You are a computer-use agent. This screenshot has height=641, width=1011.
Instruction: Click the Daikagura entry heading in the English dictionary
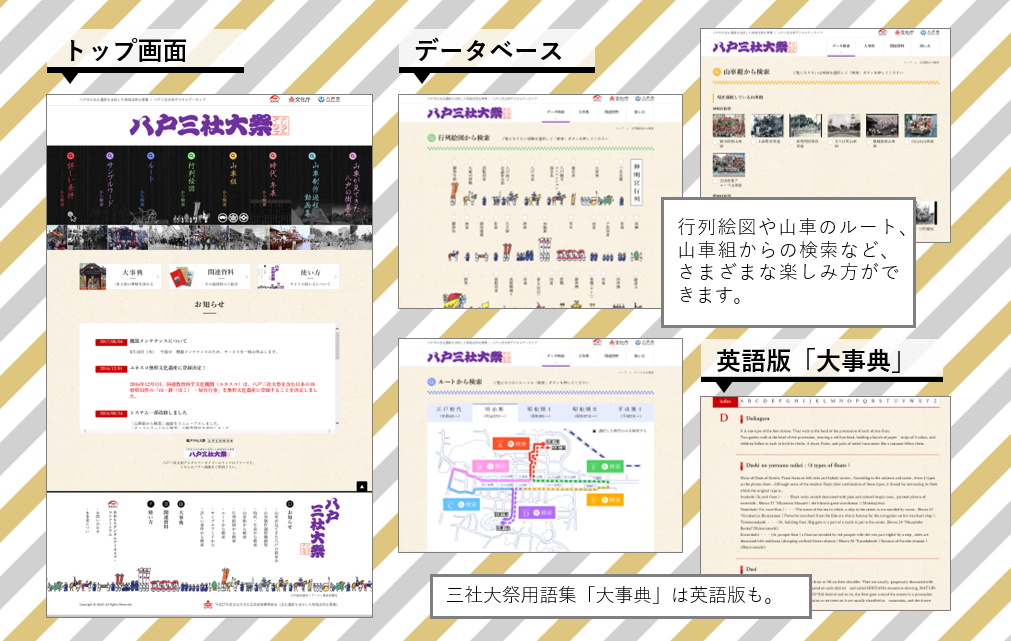758,419
